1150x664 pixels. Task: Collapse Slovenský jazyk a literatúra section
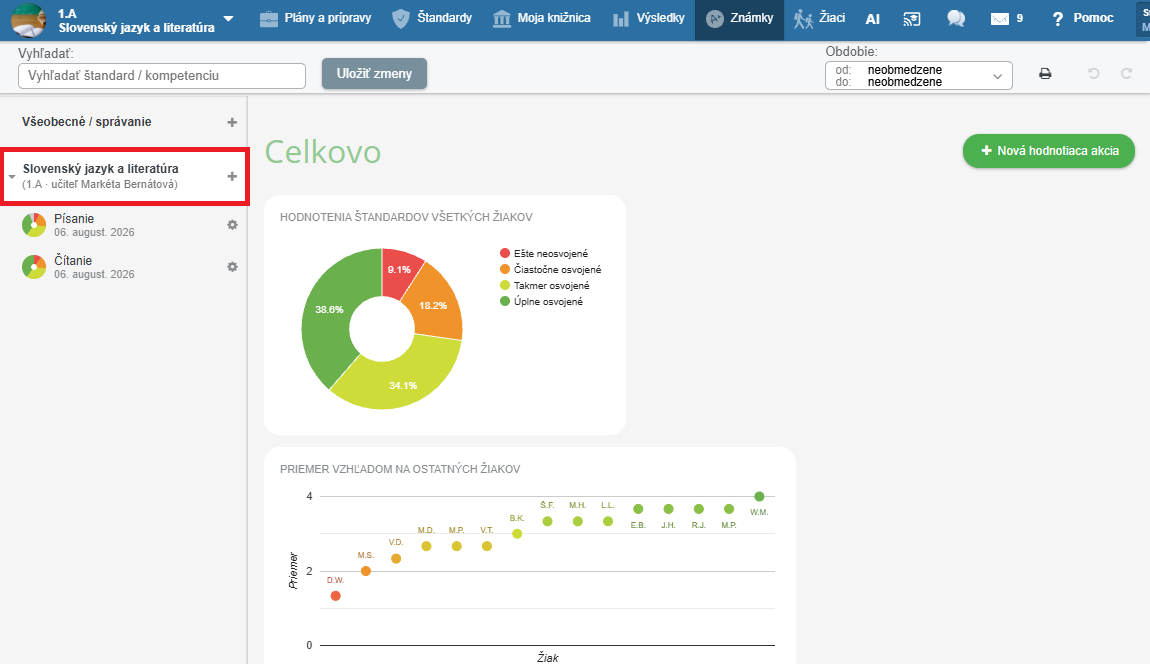[x=12, y=177]
